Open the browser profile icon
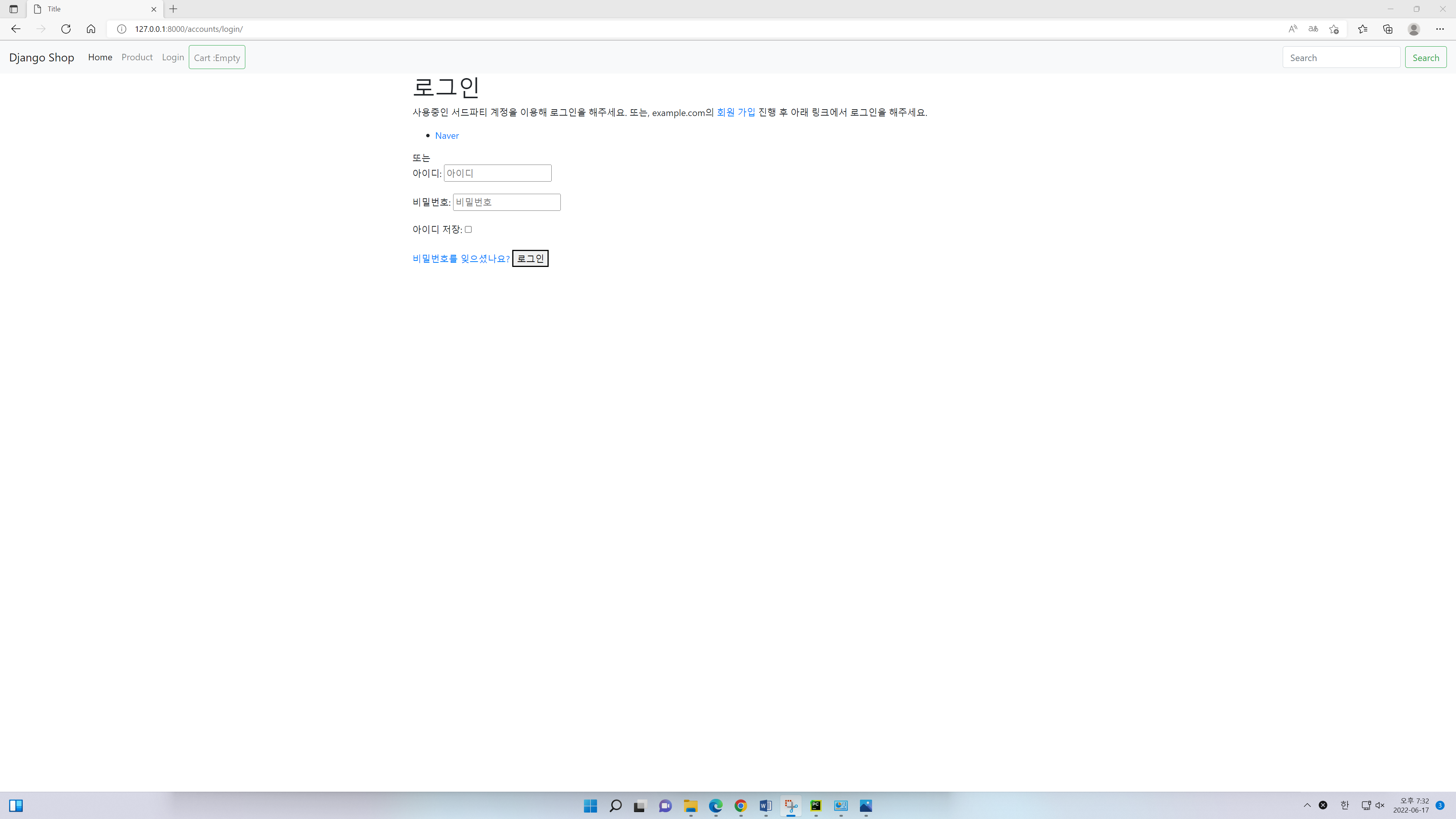Screen dimensions: 1456x819 coord(1414,29)
